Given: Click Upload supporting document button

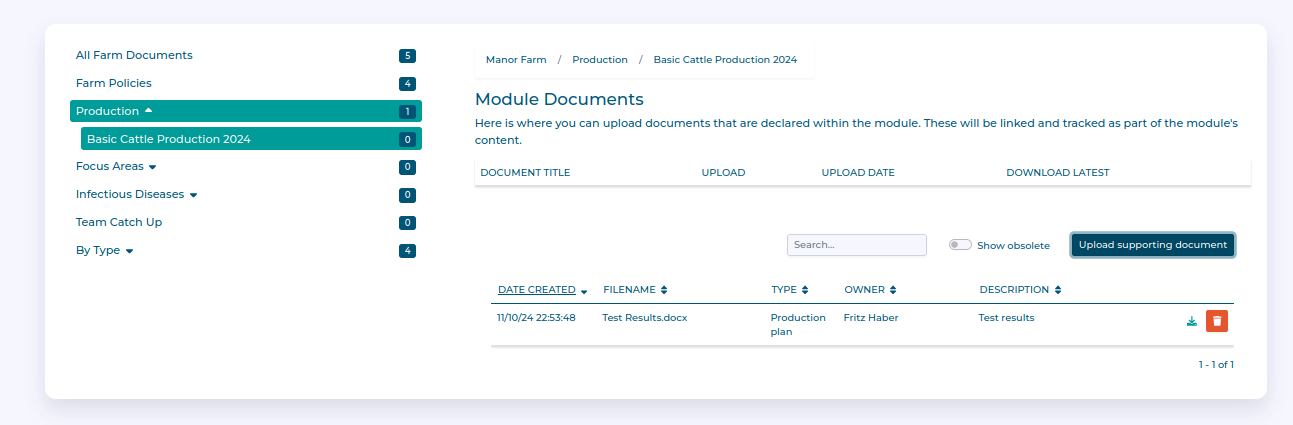Looking at the screenshot, I should [1152, 245].
